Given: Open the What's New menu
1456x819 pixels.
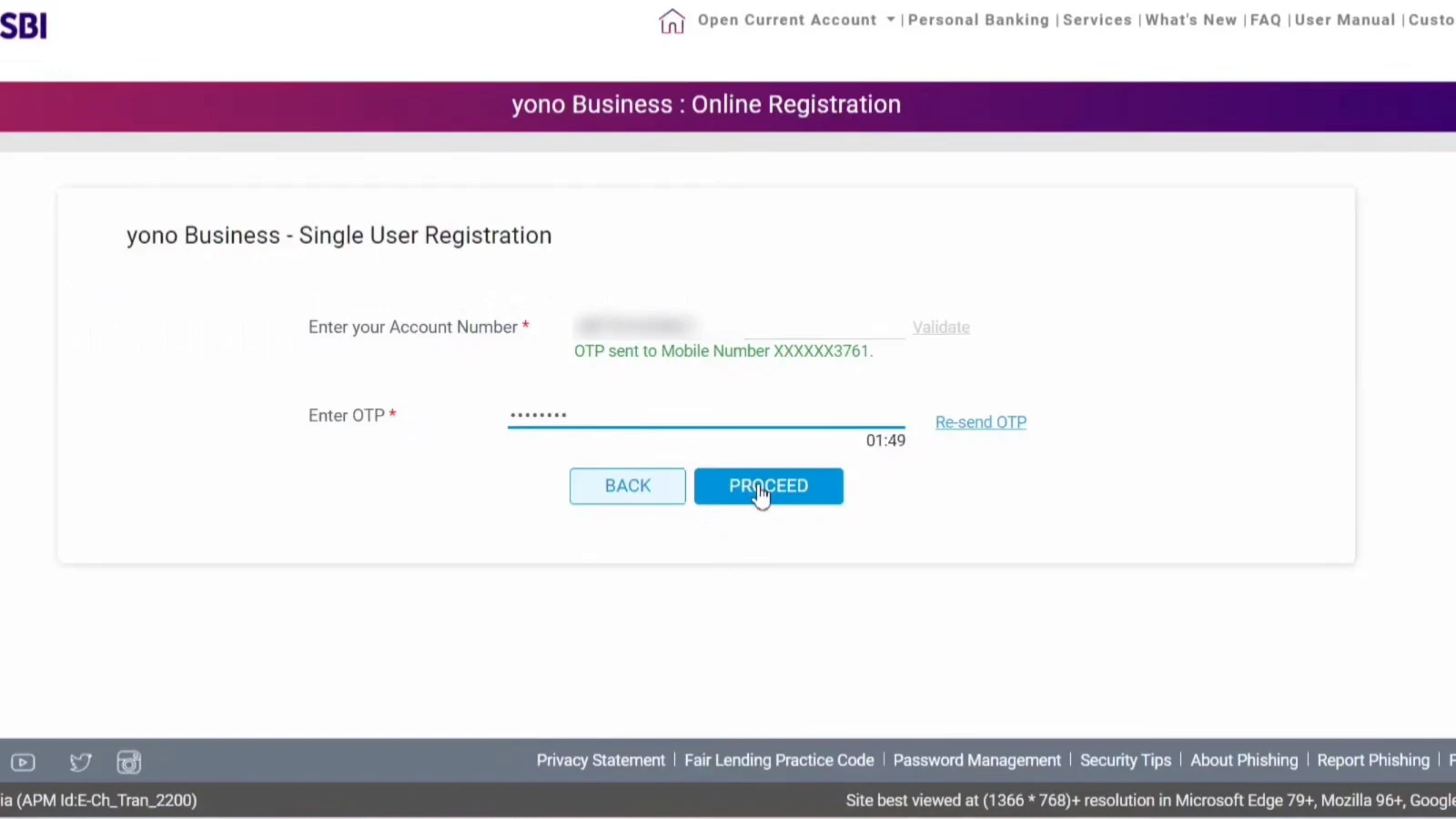Looking at the screenshot, I should [1191, 20].
